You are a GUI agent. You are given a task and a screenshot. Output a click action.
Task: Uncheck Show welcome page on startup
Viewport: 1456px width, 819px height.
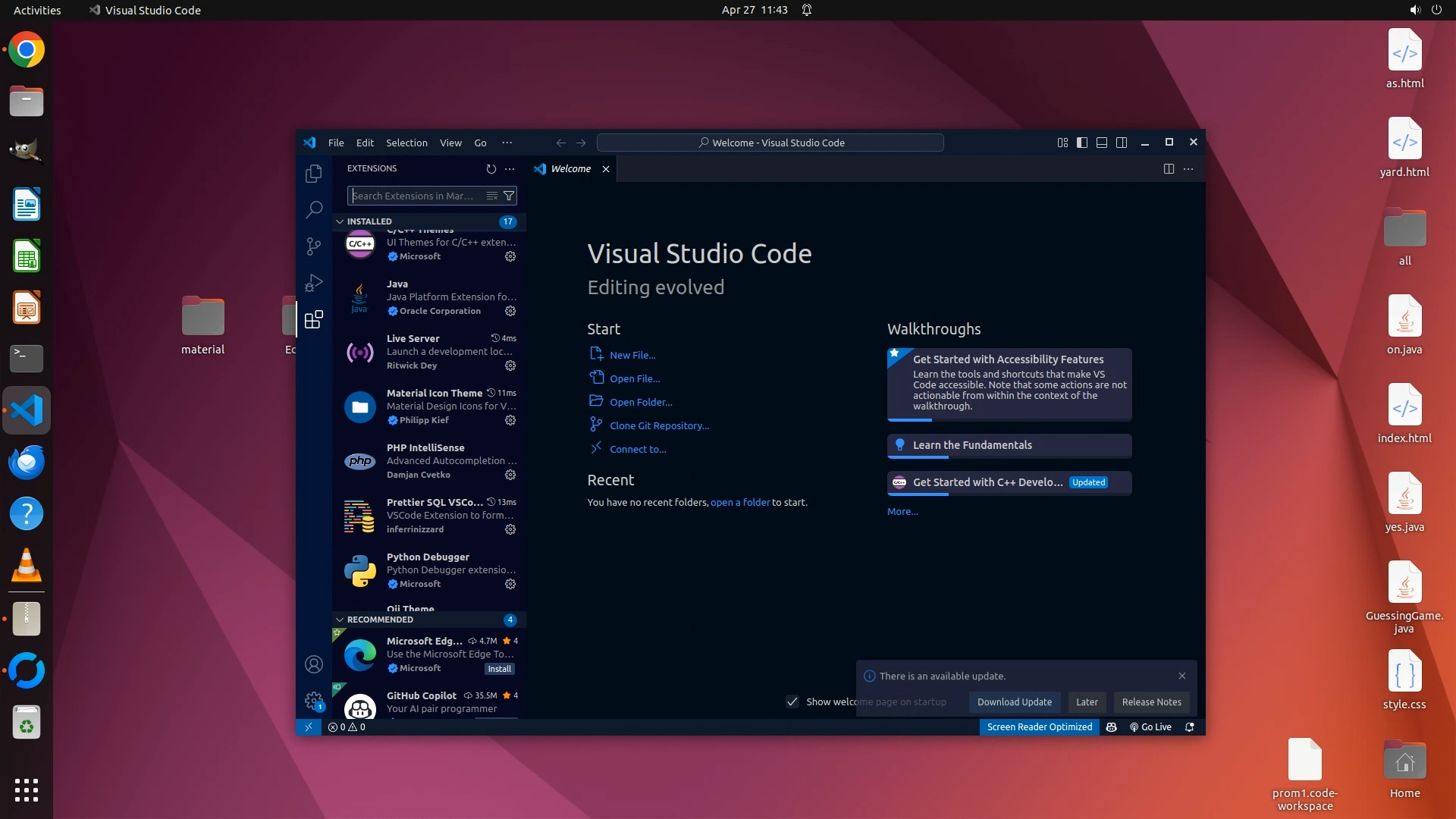coord(792,701)
